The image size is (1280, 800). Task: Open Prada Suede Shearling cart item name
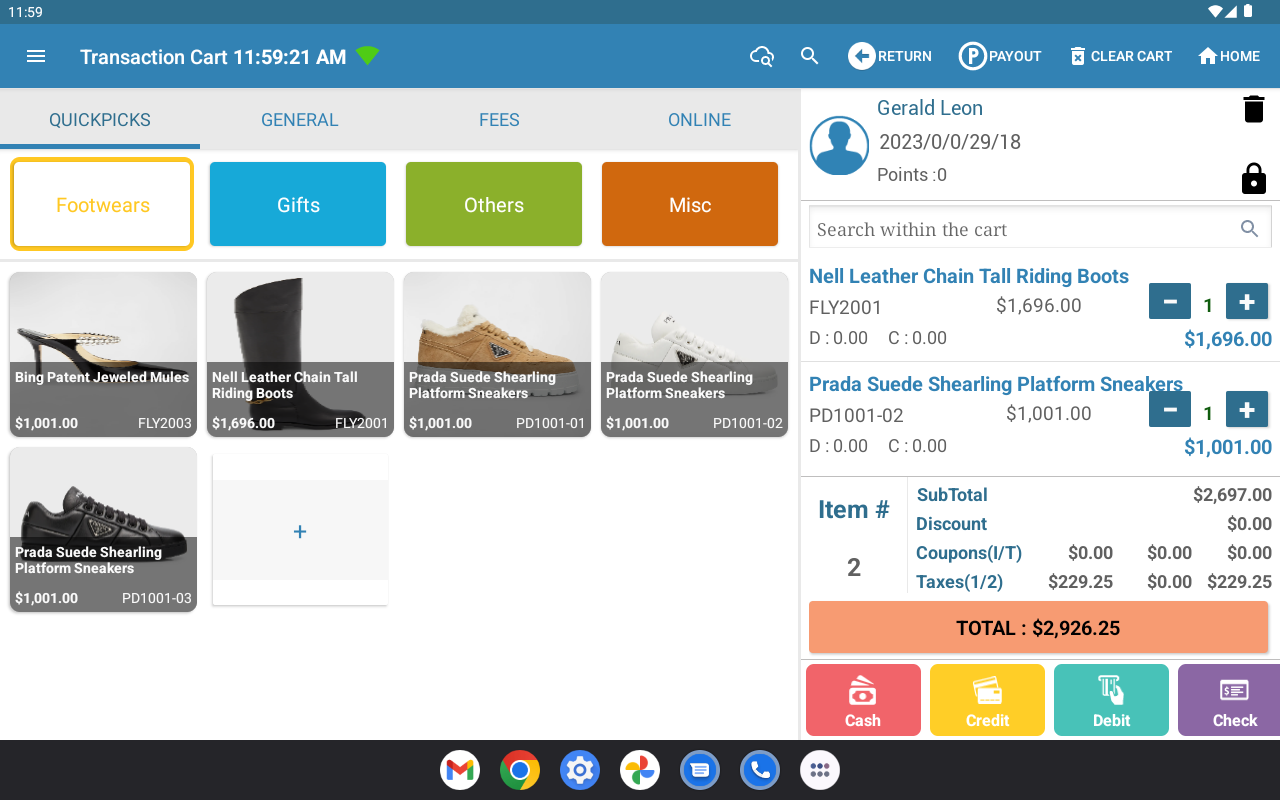click(x=996, y=385)
